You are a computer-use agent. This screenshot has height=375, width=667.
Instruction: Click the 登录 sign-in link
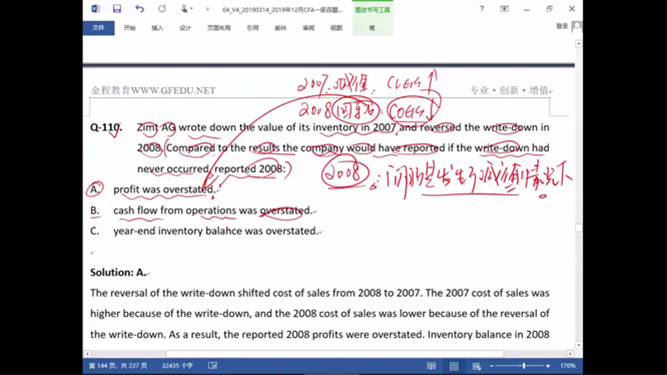[x=562, y=26]
